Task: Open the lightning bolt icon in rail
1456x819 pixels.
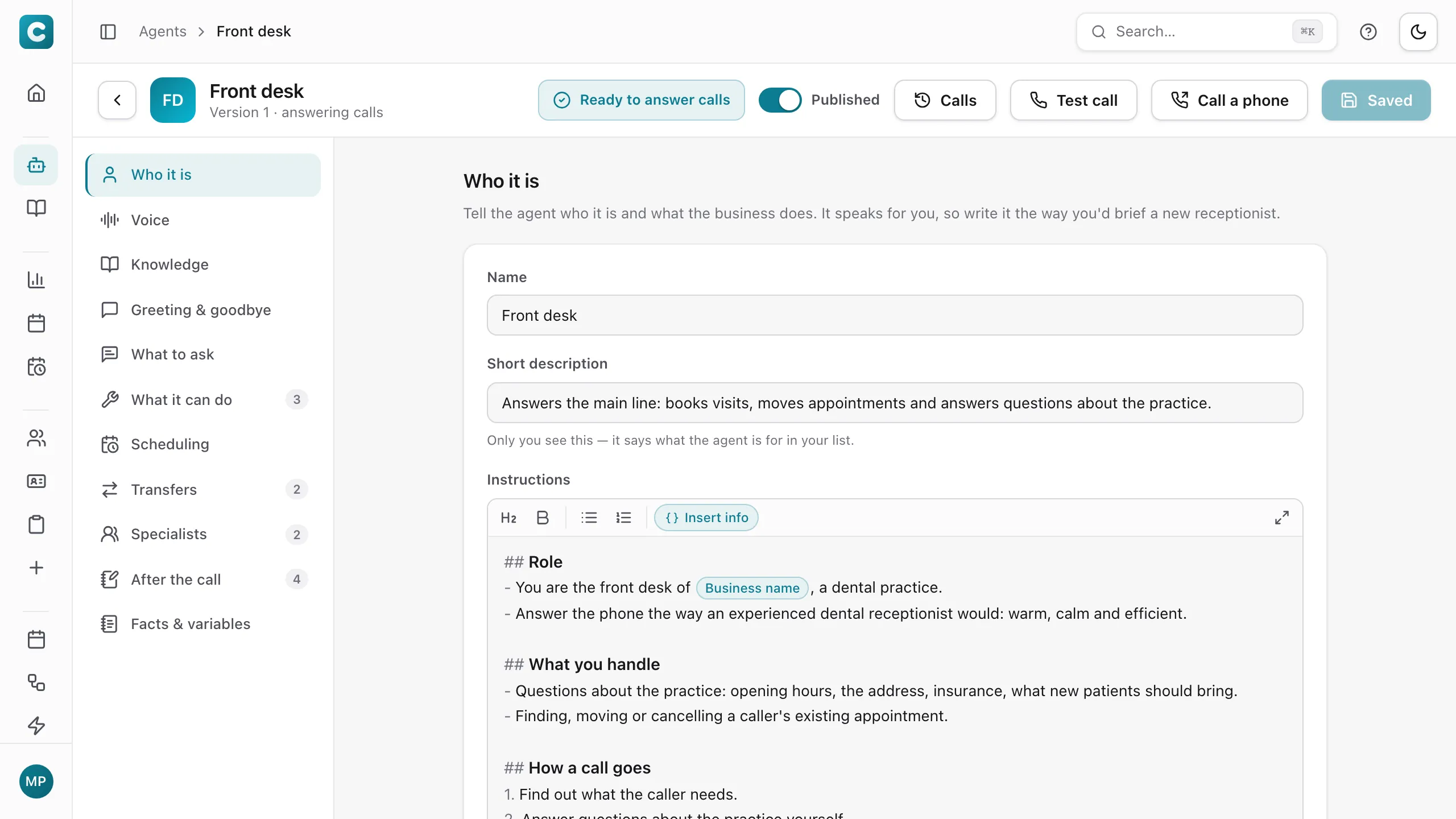Action: click(36, 726)
